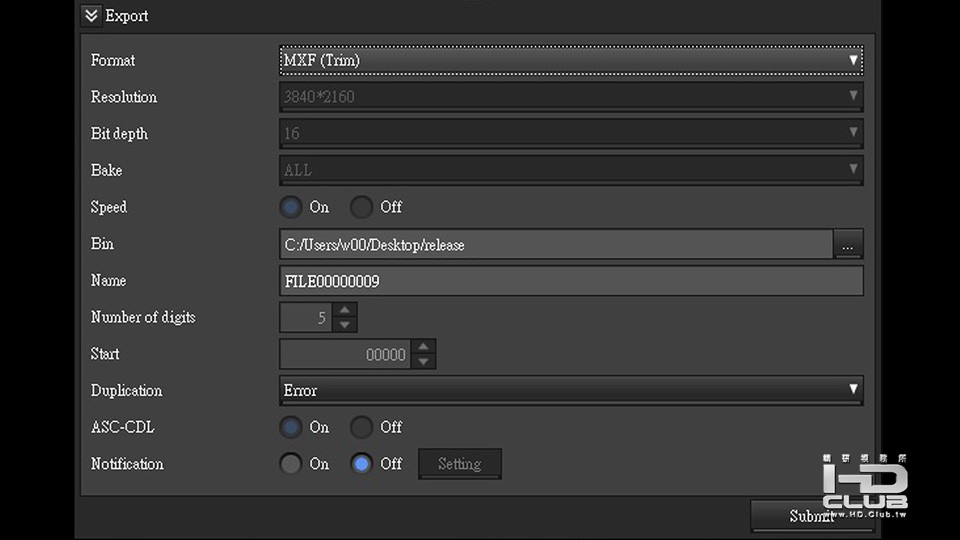960x540 pixels.
Task: Open the Duplication dropdown showing Error
Action: [570, 390]
